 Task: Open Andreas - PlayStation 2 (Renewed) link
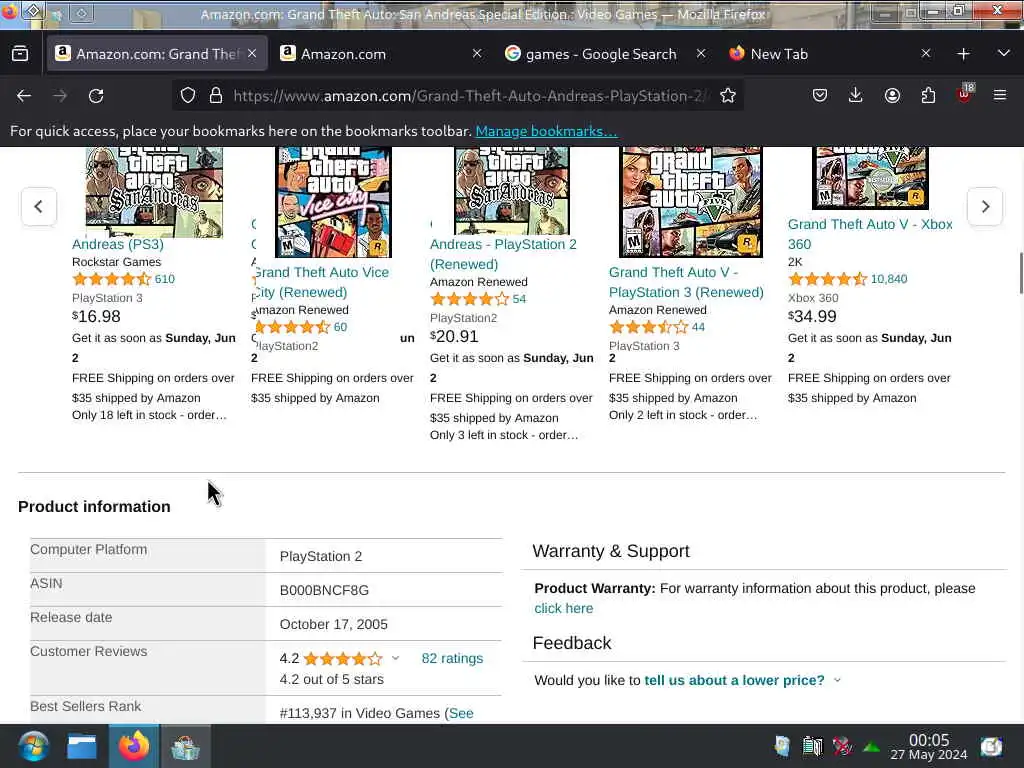[503, 254]
